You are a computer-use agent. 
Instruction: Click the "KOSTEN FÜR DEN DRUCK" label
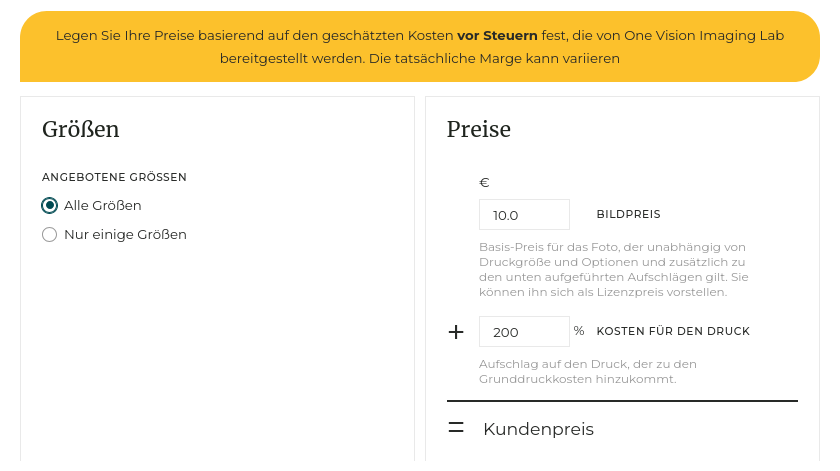click(673, 332)
